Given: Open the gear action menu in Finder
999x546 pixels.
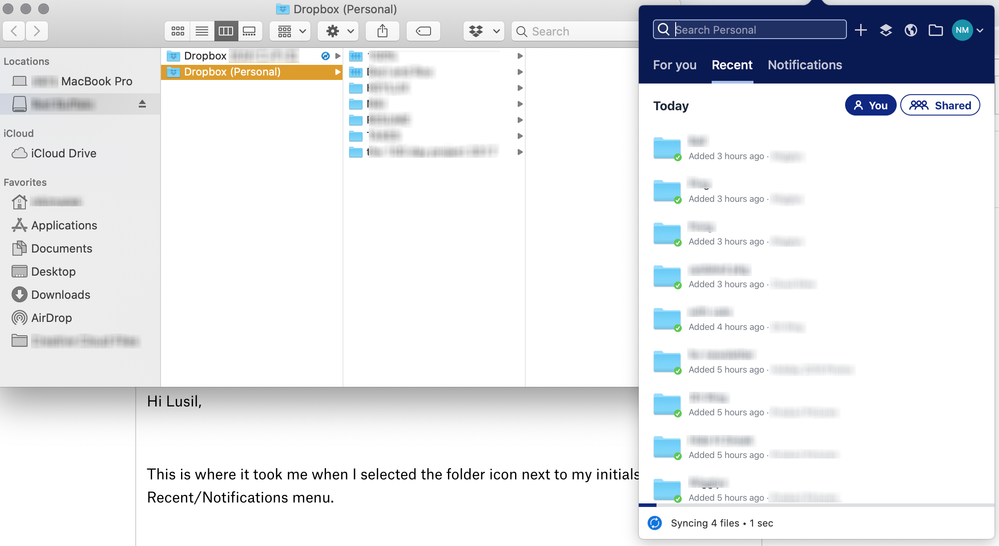Looking at the screenshot, I should [339, 31].
